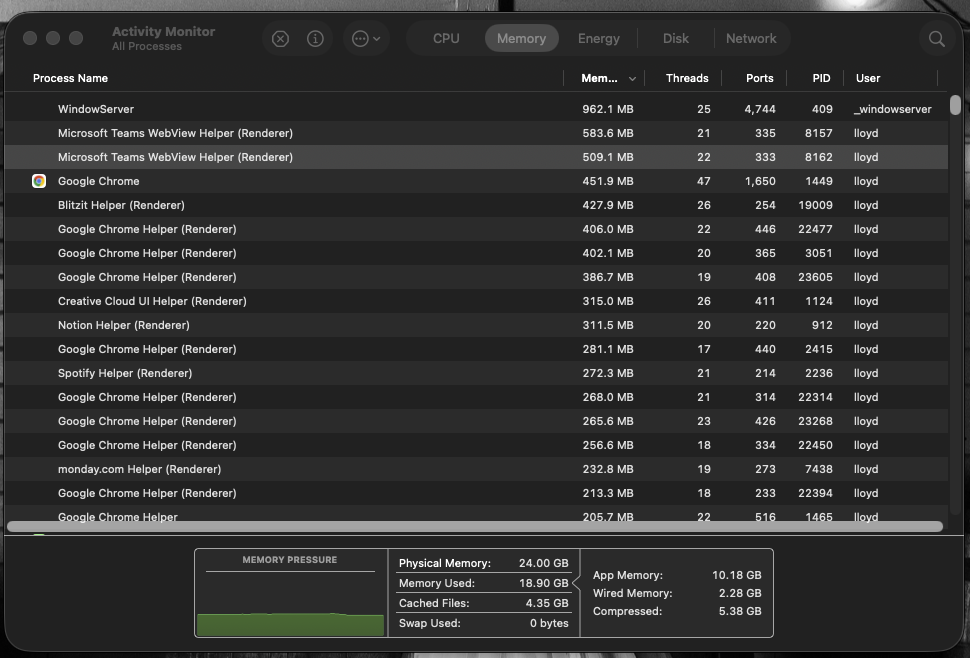The height and width of the screenshot is (658, 970).
Task: Select the Spotify Helper (Renderer) process
Action: tap(125, 373)
